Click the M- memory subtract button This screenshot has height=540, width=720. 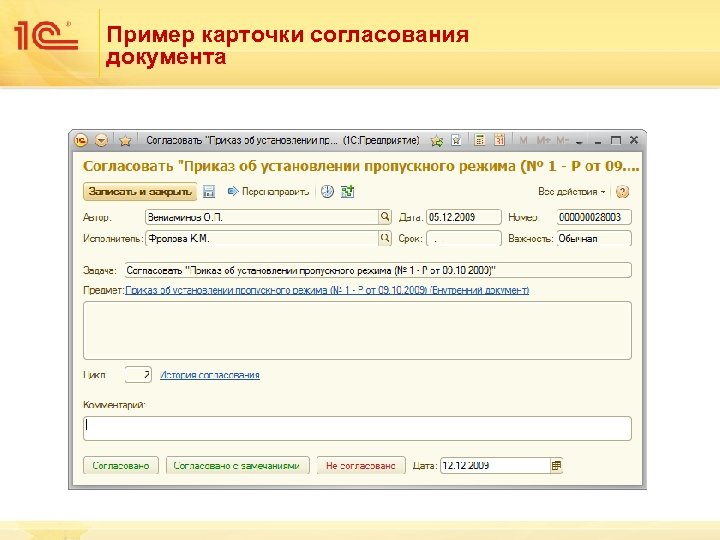(x=562, y=141)
